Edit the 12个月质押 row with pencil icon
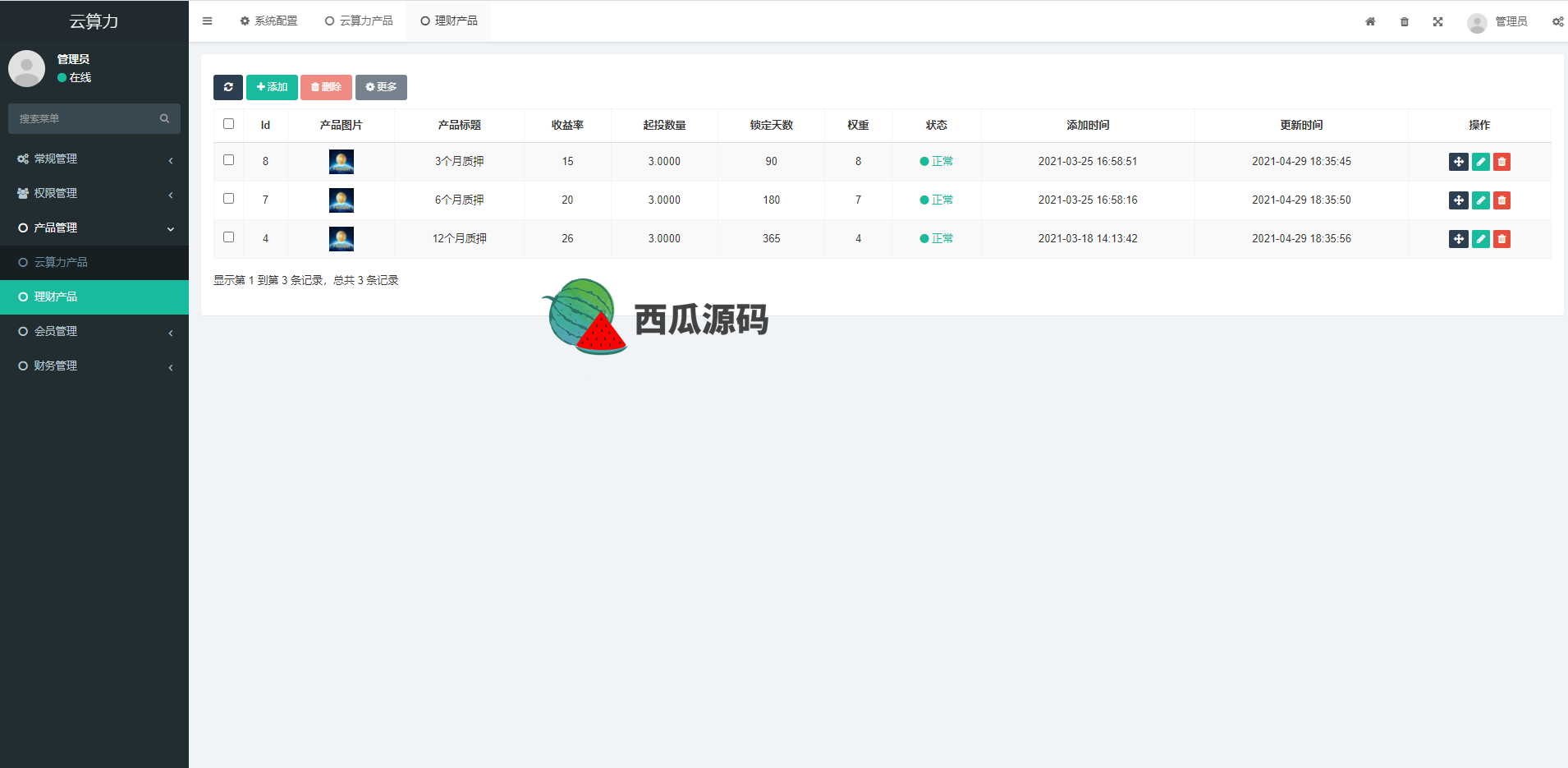This screenshot has height=768, width=1568. tap(1481, 239)
